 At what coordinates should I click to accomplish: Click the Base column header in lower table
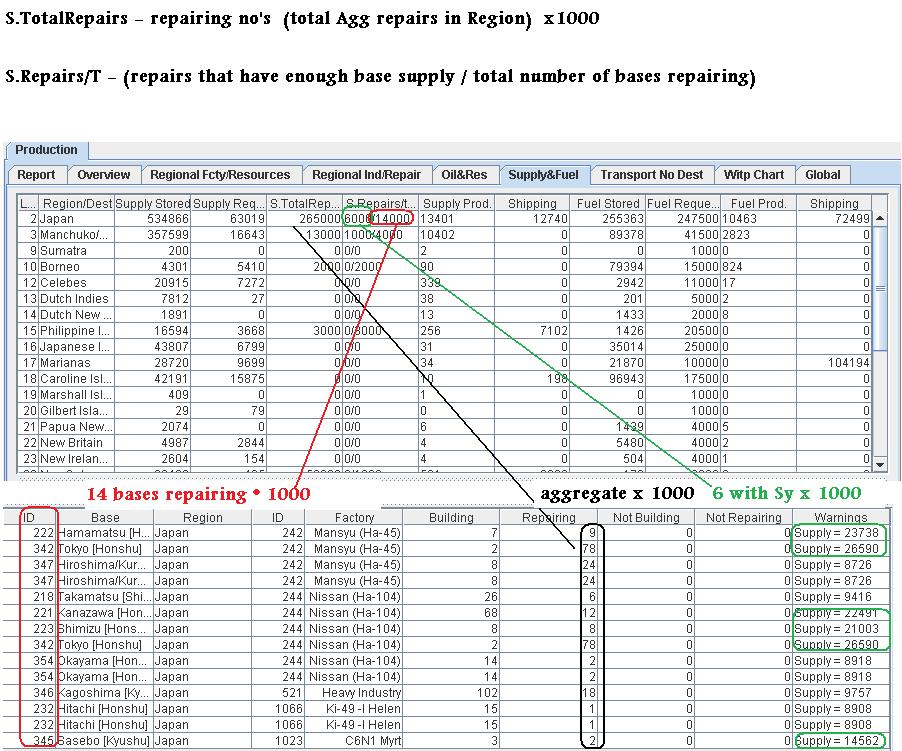tap(105, 518)
